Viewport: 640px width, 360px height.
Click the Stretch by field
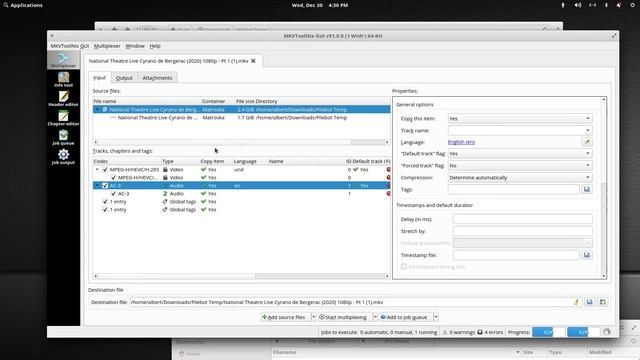tap(522, 231)
